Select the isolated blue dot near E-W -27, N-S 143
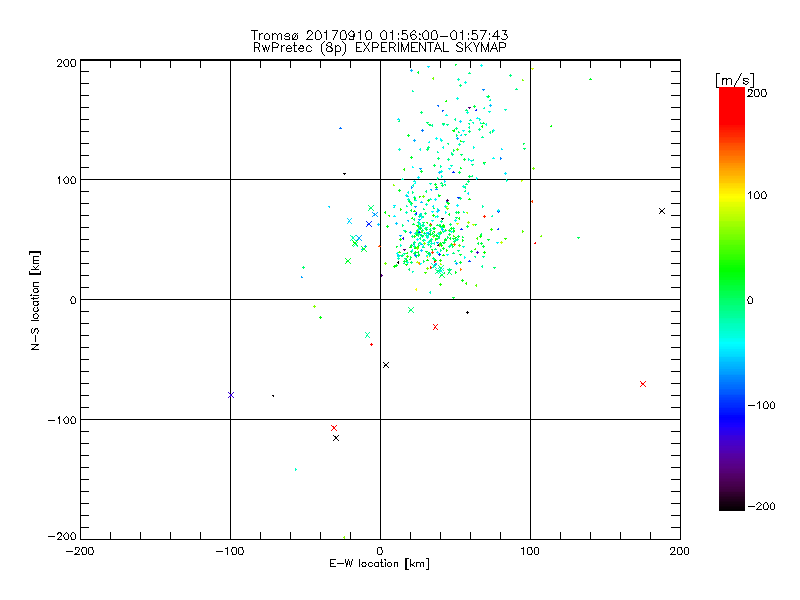The image size is (800, 600). pos(340,128)
